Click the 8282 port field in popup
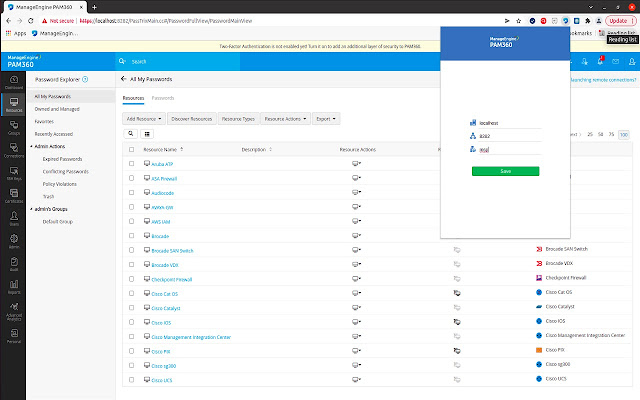Viewport: 640px width, 400px height. [510, 136]
